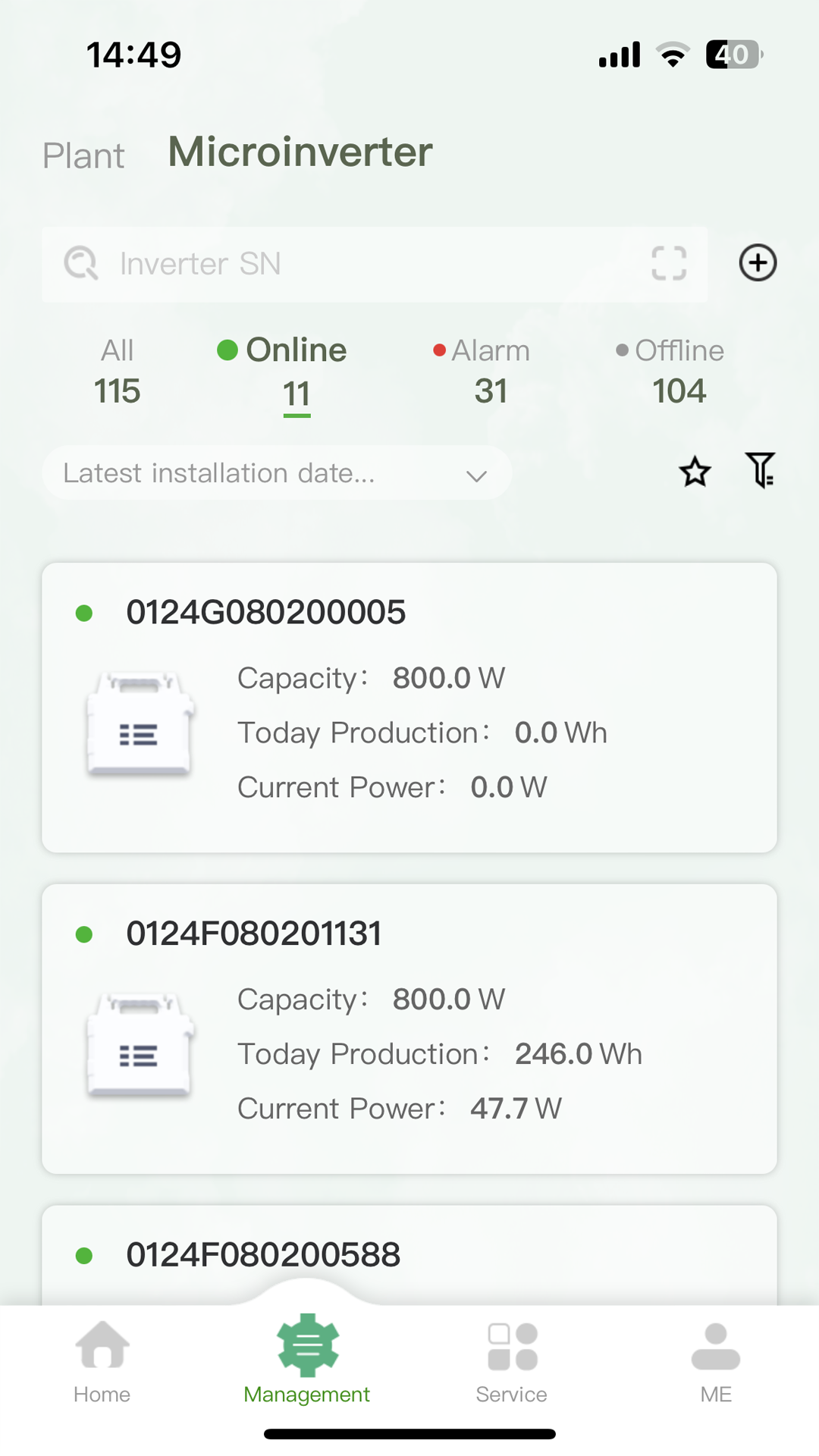Image resolution: width=819 pixels, height=1456 pixels.
Task: Select the Microinverter tab heading
Action: [300, 152]
